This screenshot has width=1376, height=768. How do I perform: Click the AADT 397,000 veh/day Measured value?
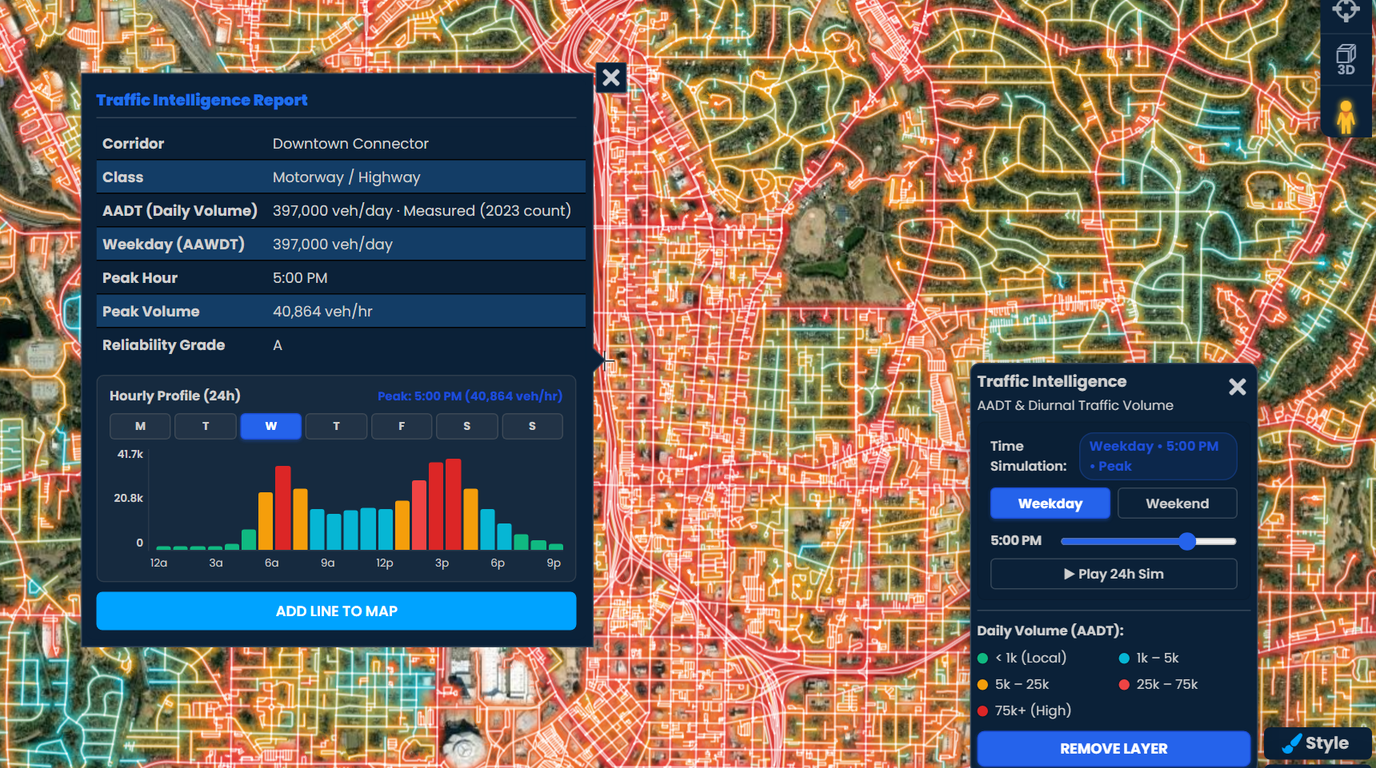click(422, 211)
